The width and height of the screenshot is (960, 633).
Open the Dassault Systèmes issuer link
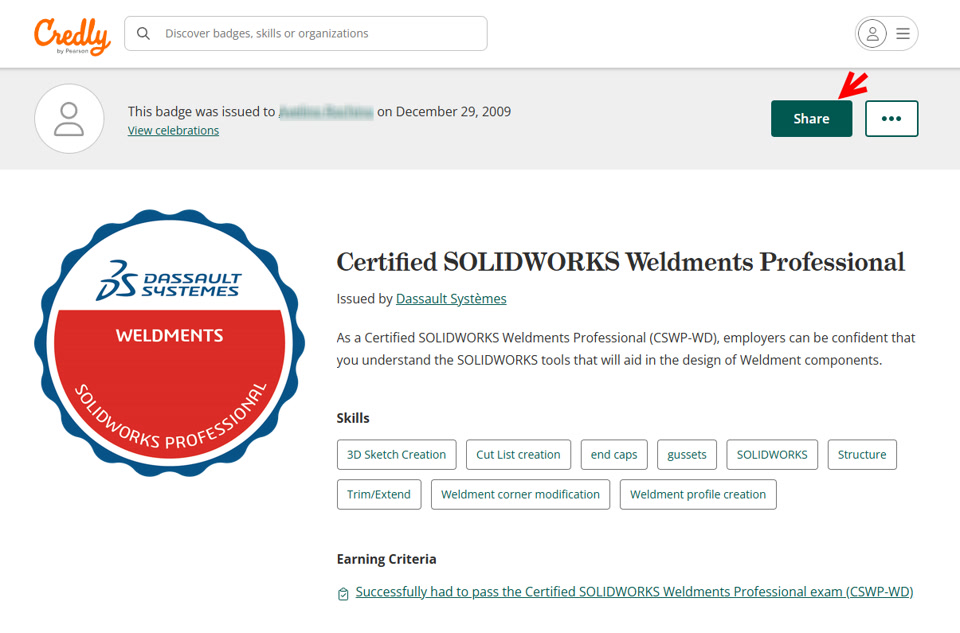(451, 298)
